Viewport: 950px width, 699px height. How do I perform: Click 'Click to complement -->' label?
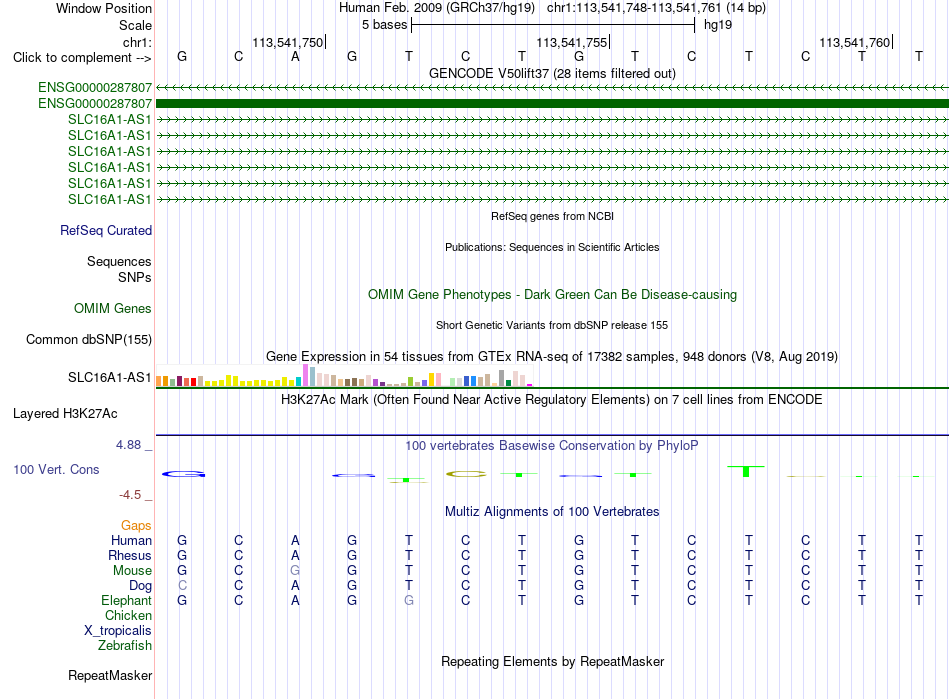click(82, 58)
